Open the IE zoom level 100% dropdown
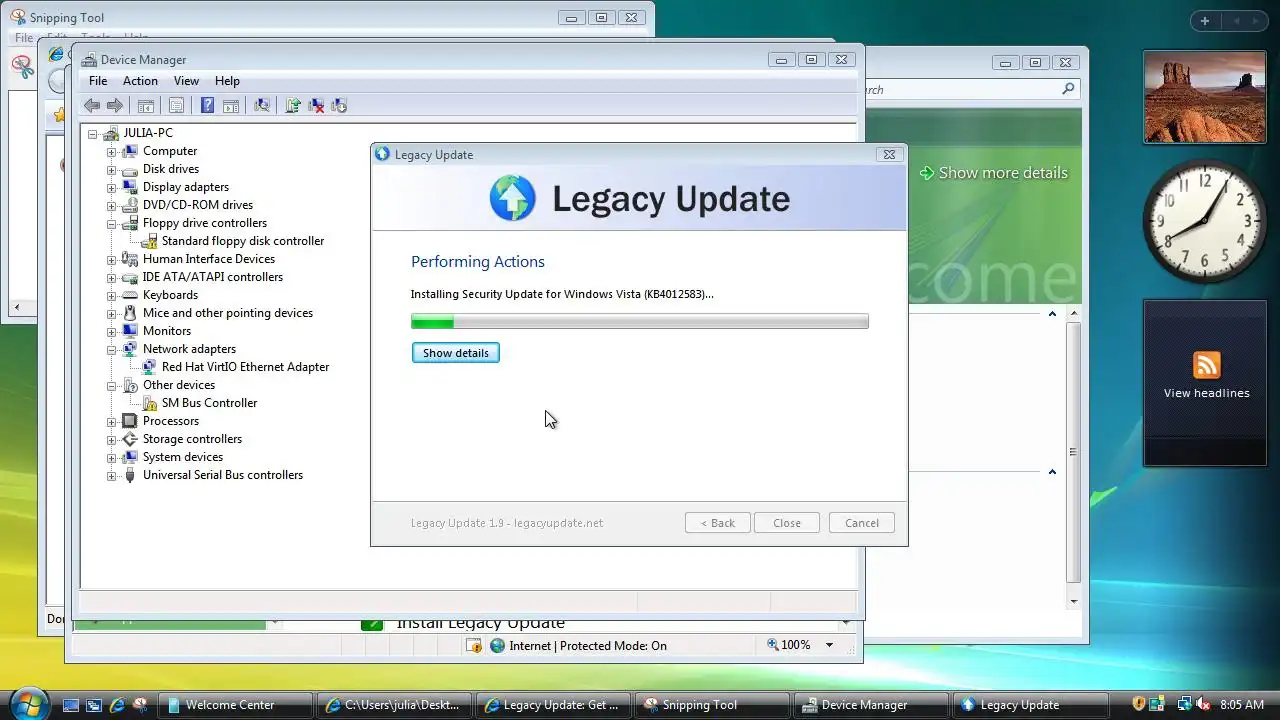 (829, 645)
